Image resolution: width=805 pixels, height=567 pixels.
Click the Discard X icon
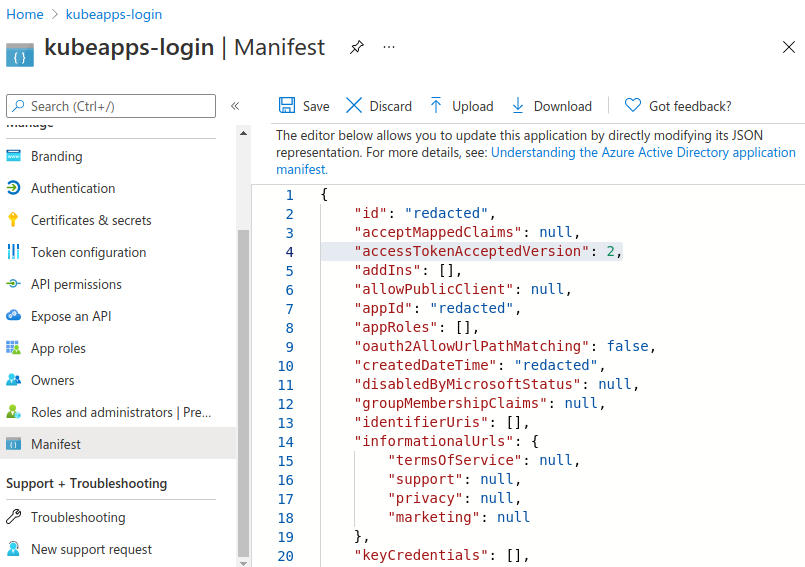[354, 105]
